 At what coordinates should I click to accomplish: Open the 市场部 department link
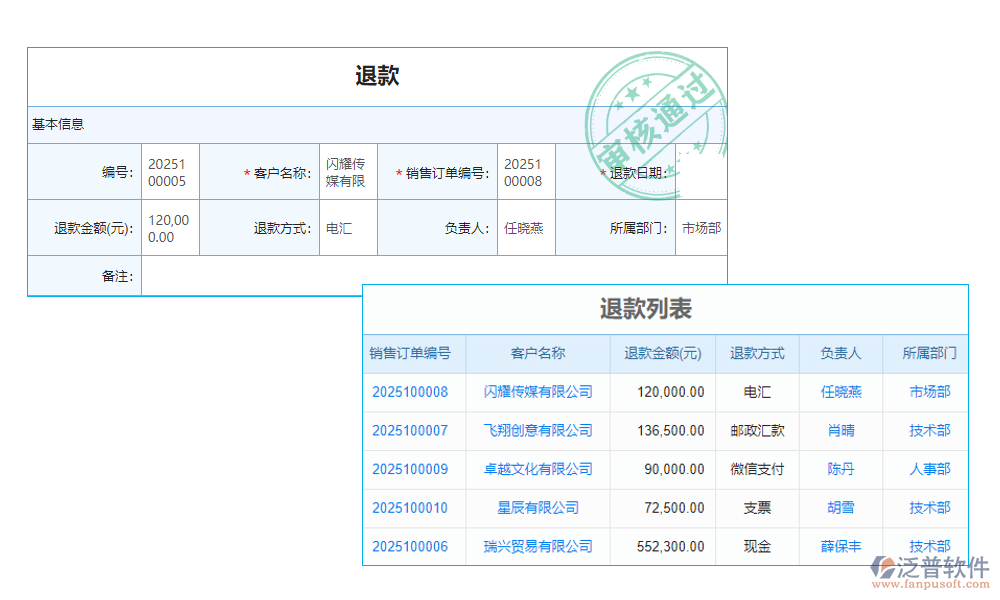point(928,392)
